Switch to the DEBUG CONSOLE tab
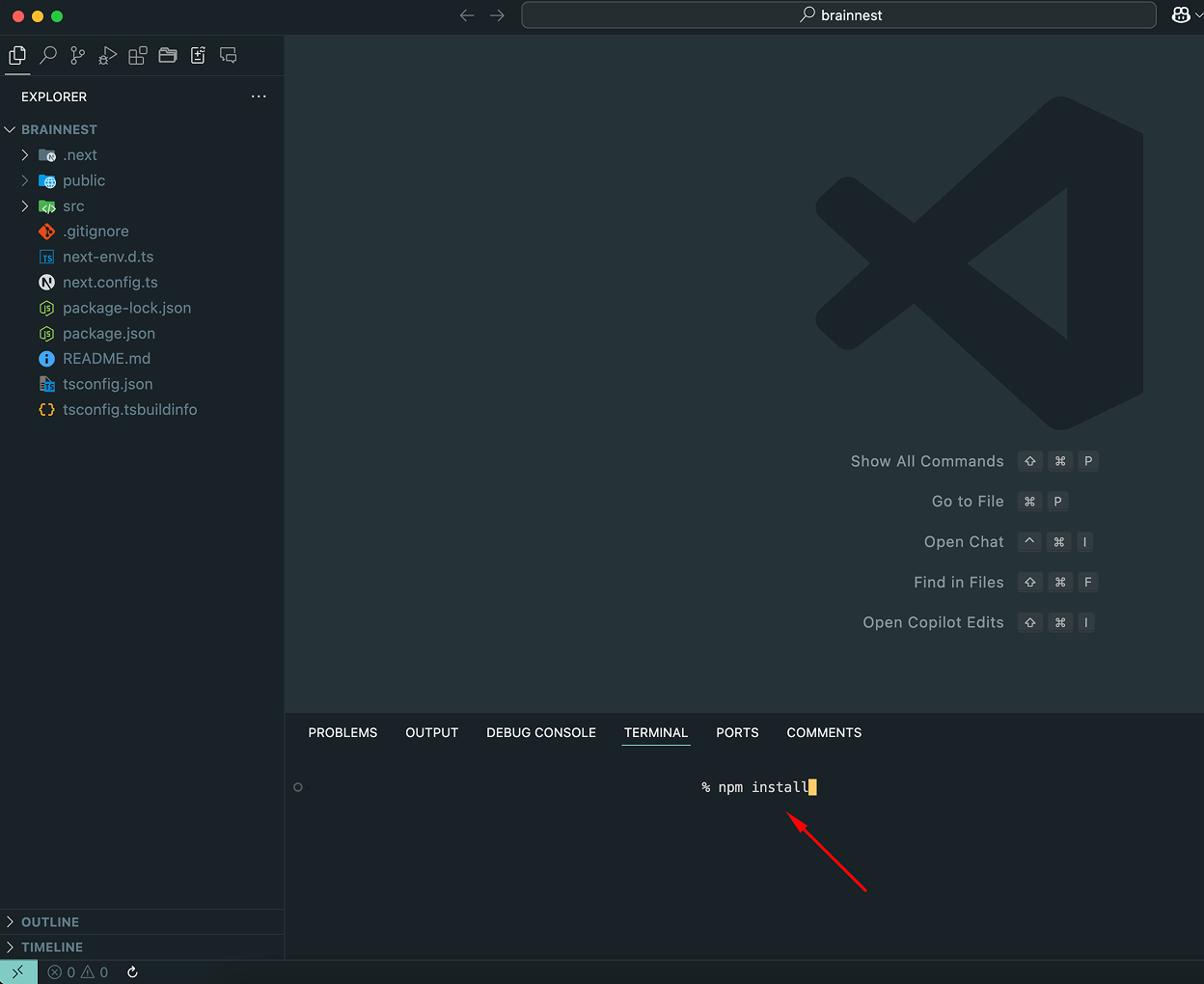 pyautogui.click(x=541, y=733)
